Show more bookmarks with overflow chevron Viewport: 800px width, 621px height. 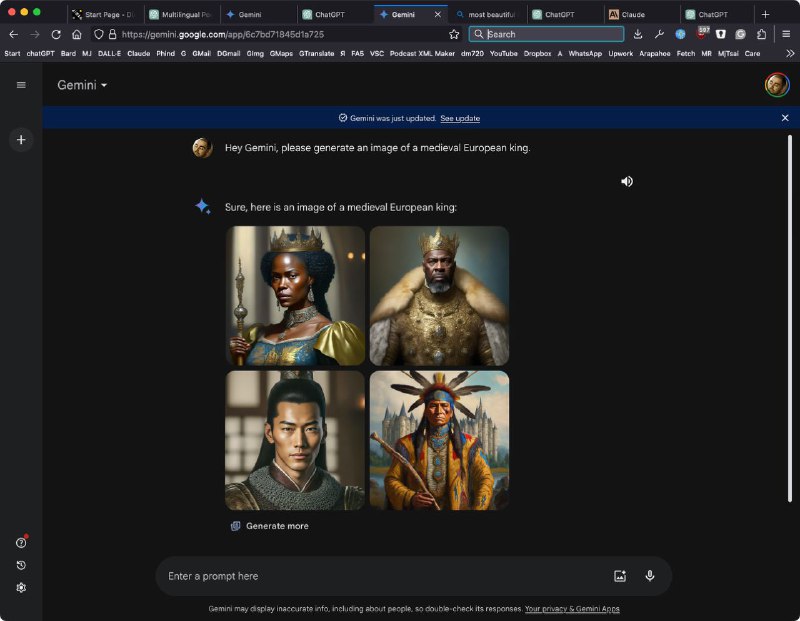pyautogui.click(x=790, y=54)
